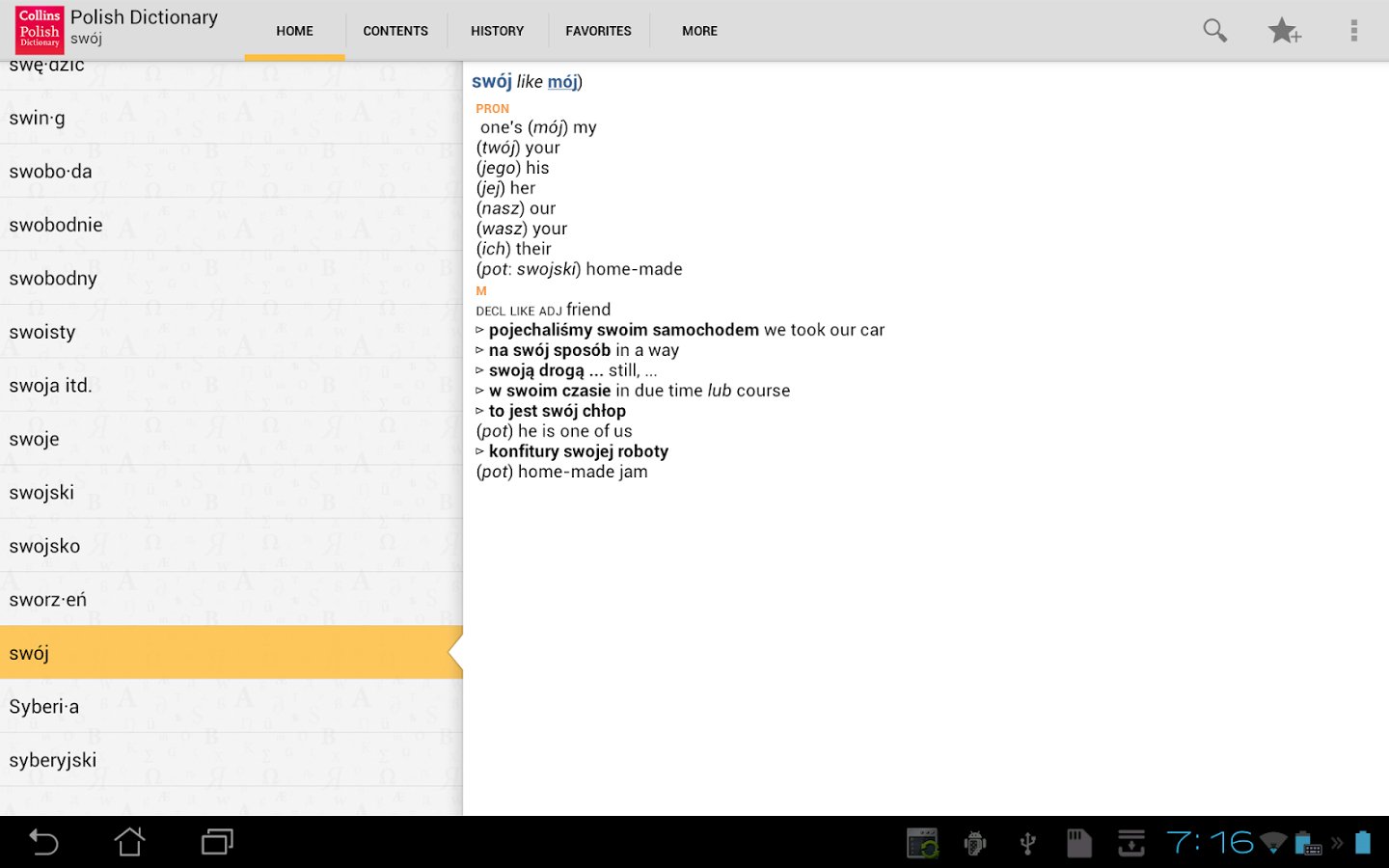Open the MORE tab

point(699,31)
